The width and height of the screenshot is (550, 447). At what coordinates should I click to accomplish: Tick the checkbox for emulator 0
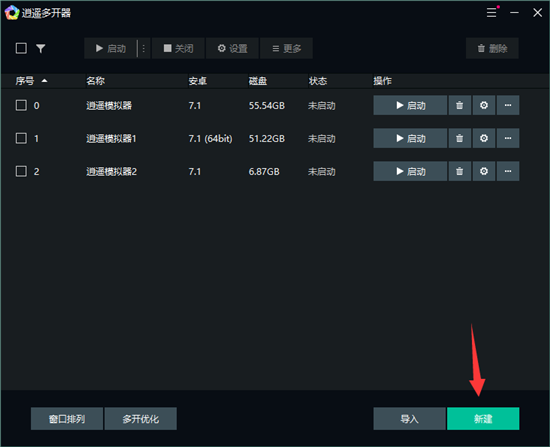21,105
